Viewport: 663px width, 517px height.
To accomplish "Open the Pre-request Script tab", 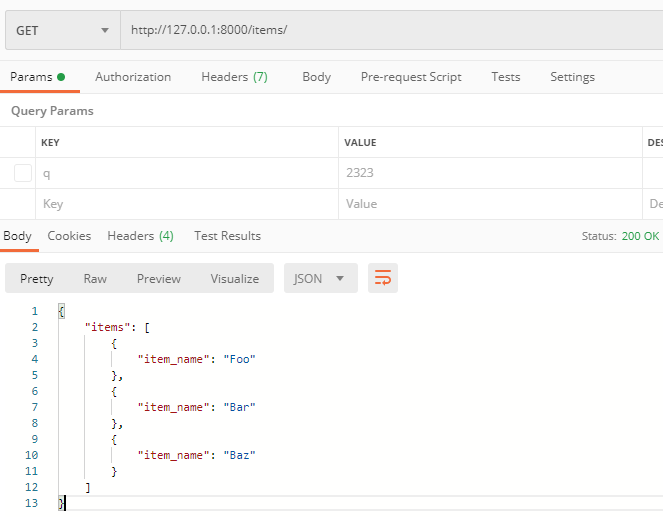I will (x=410, y=77).
